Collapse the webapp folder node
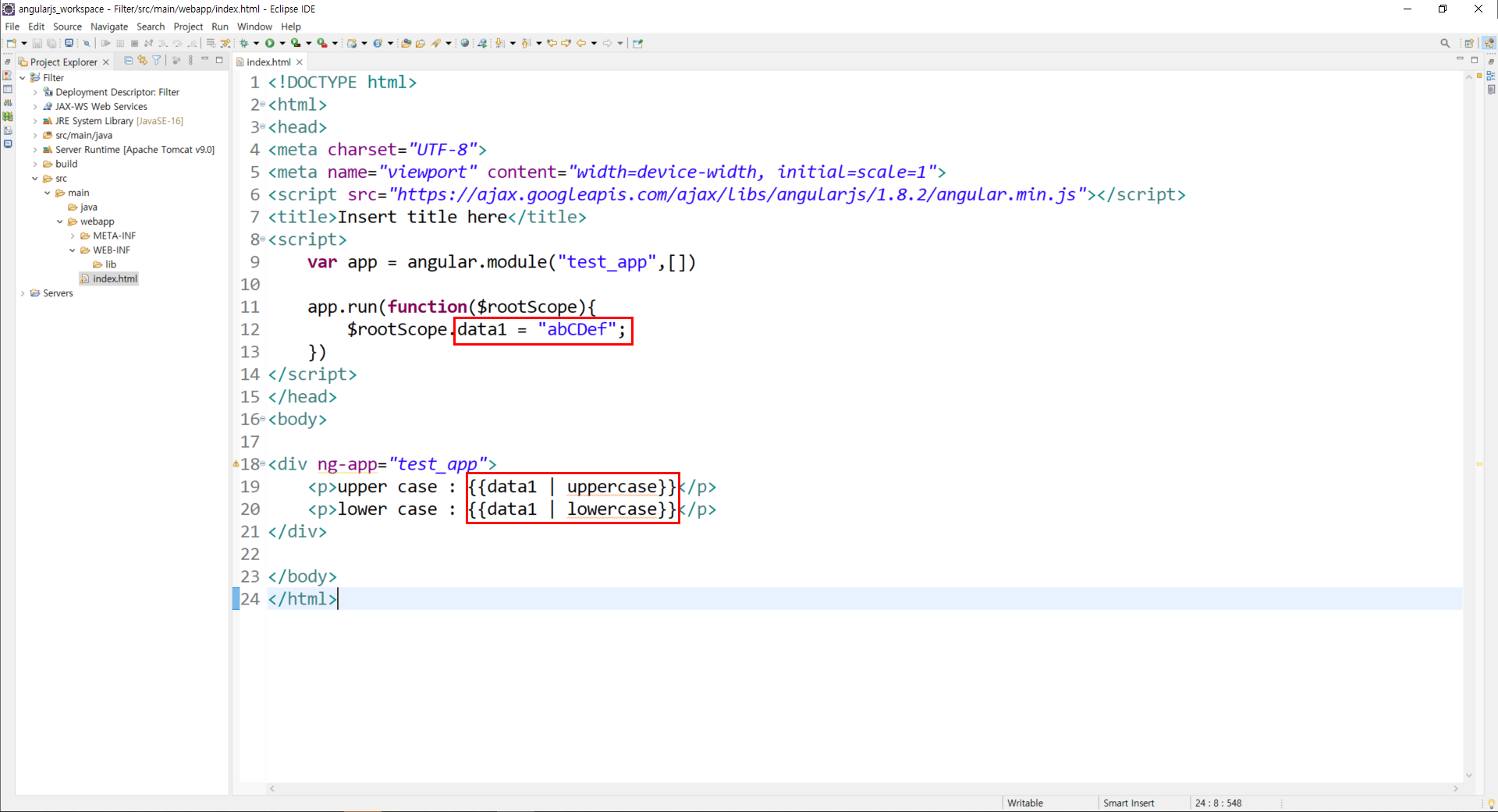The width and height of the screenshot is (1498, 812). 60,222
